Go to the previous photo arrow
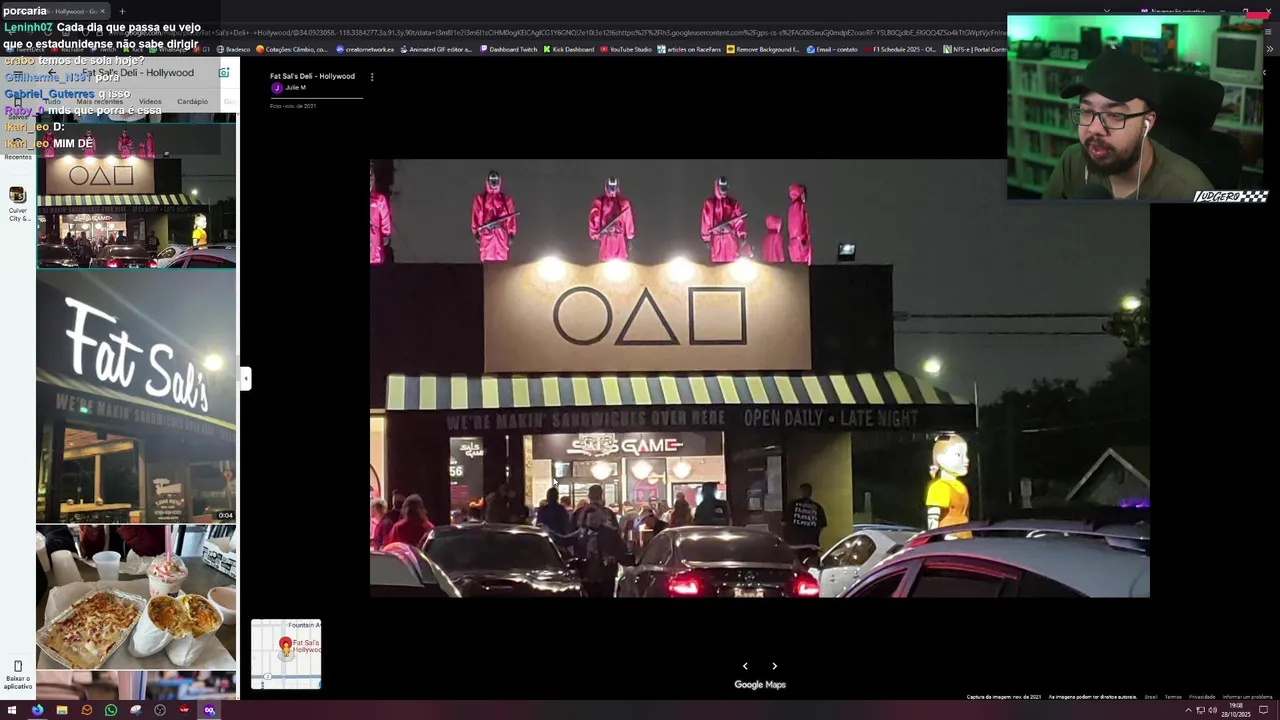This screenshot has height=720, width=1280. click(x=745, y=666)
